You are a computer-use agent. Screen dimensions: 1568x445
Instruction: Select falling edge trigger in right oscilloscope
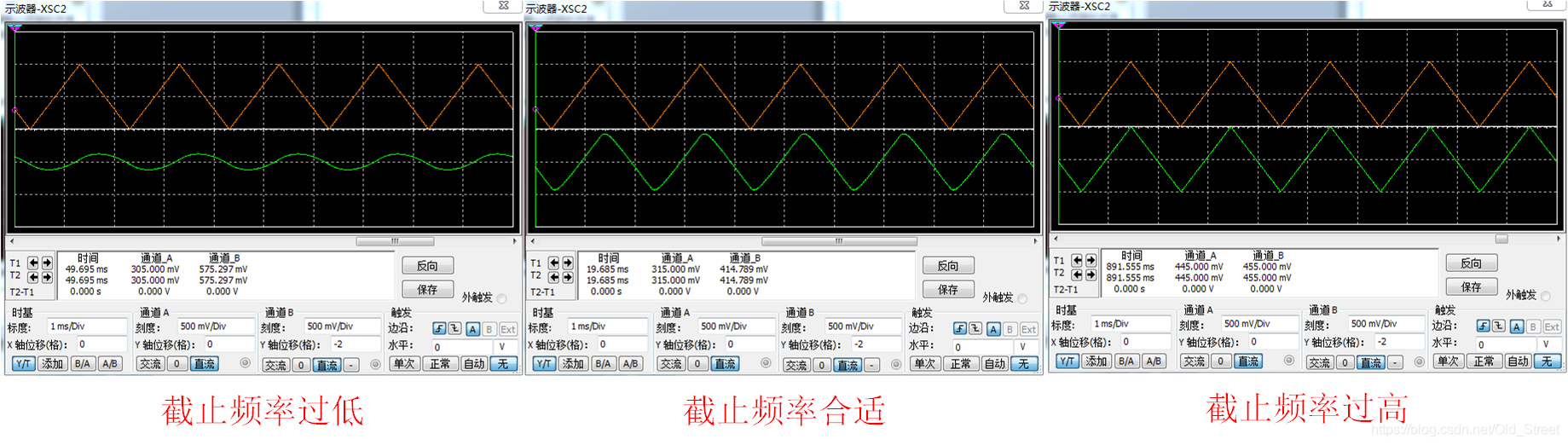point(1500,326)
